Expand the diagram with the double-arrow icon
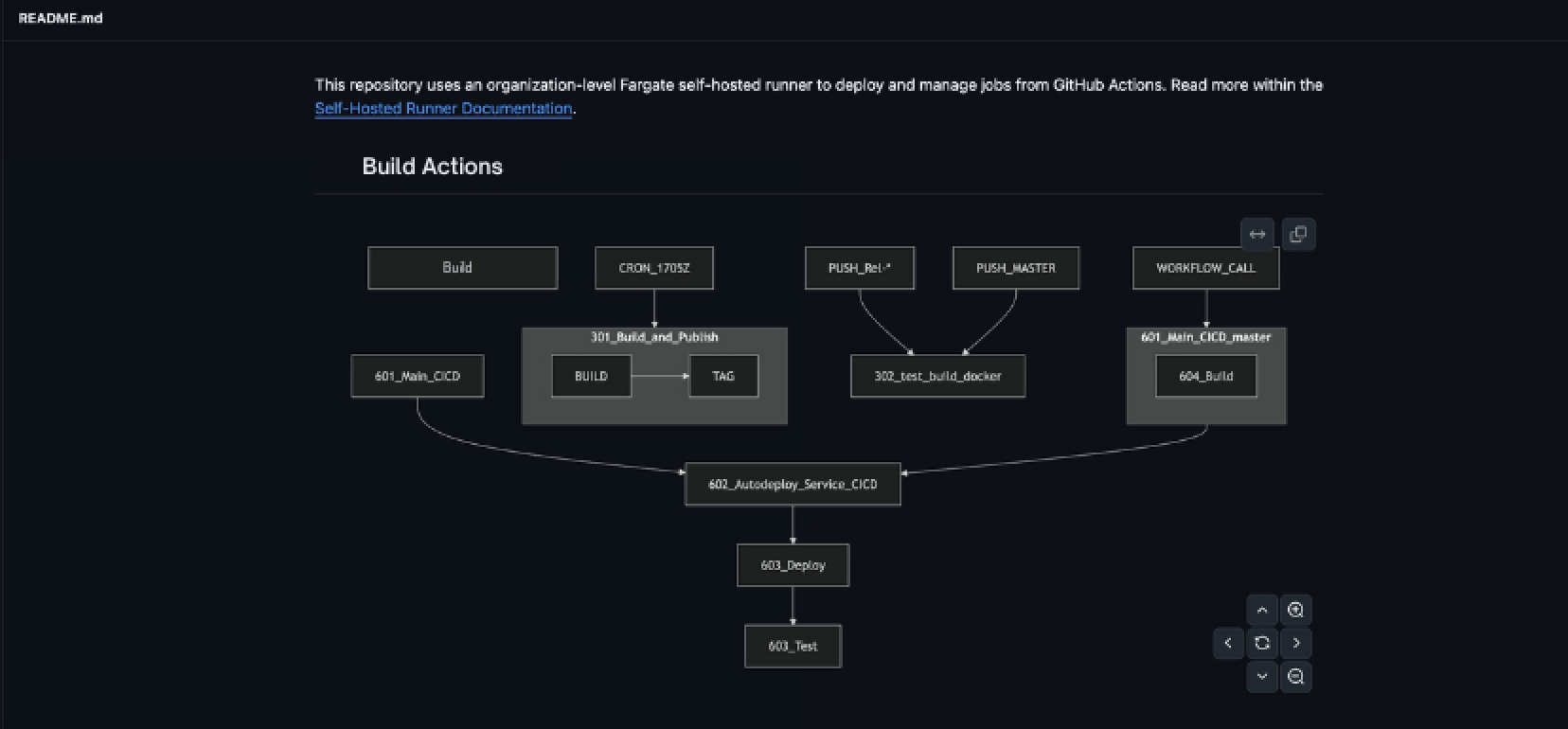 [1257, 234]
